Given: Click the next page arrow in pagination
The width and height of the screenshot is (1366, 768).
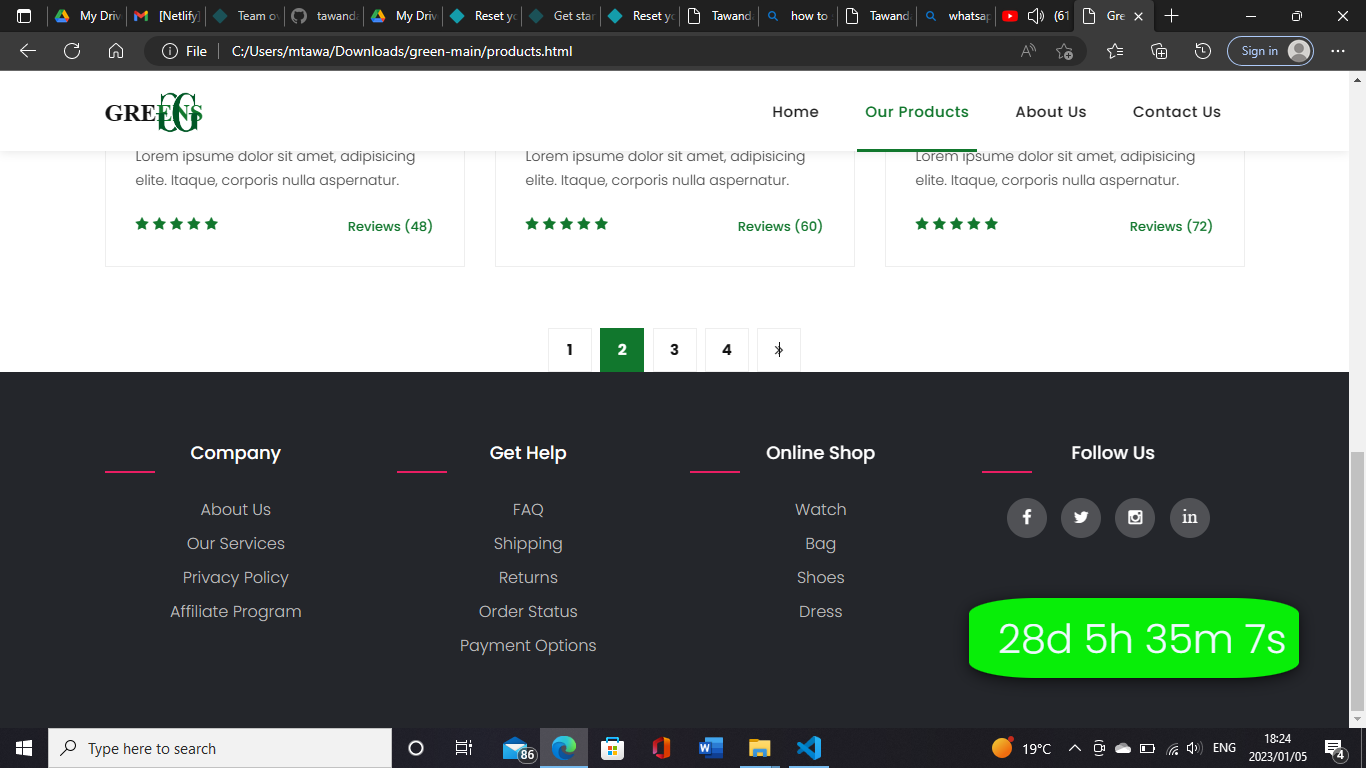Looking at the screenshot, I should pyautogui.click(x=779, y=350).
